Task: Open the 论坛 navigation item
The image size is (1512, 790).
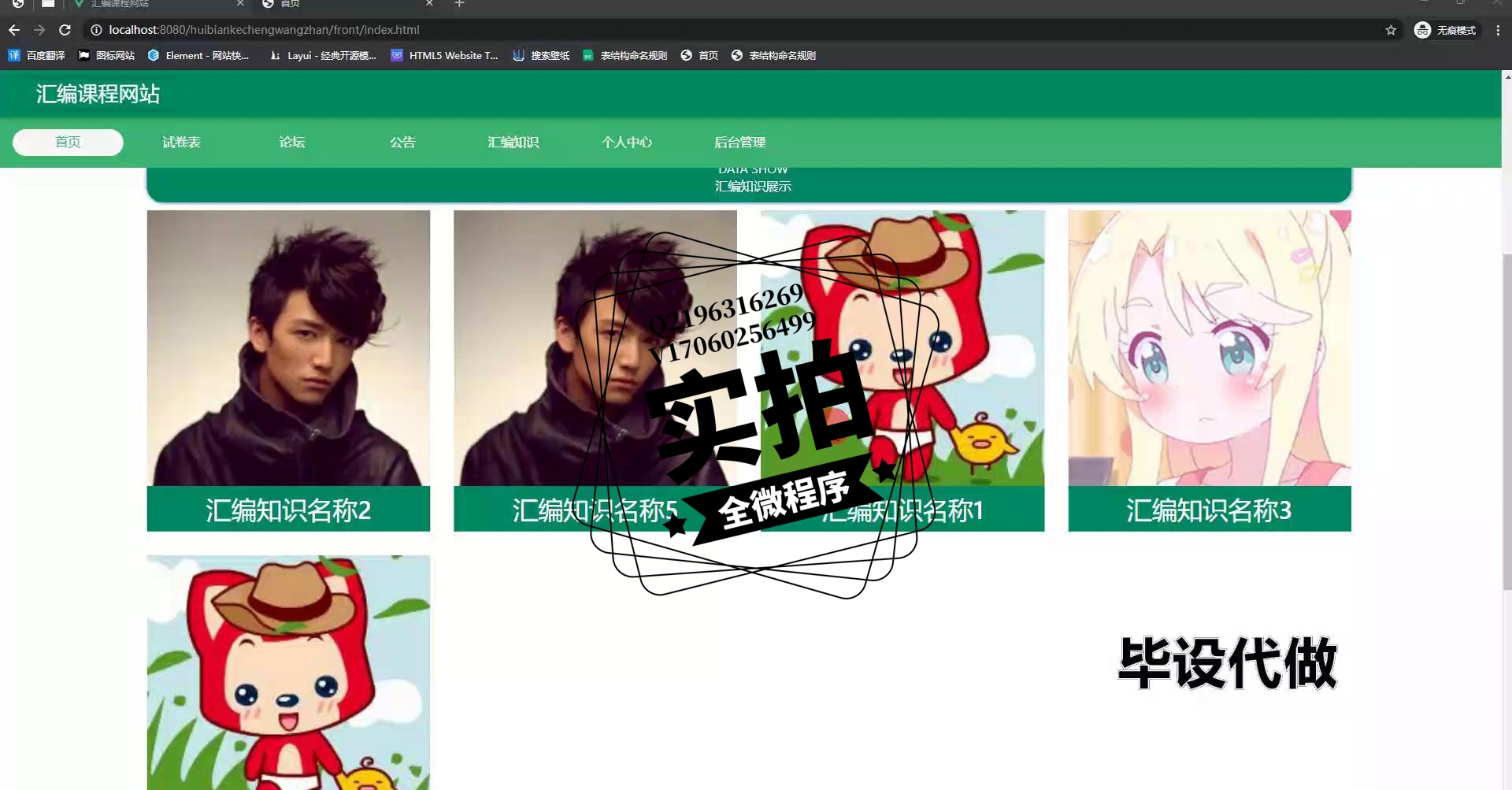Action: coord(292,142)
